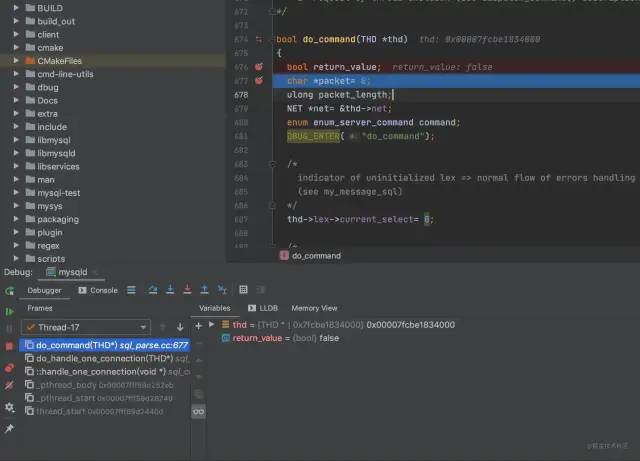640x461 pixels.
Task: Switch to the Console tab
Action: [98, 290]
